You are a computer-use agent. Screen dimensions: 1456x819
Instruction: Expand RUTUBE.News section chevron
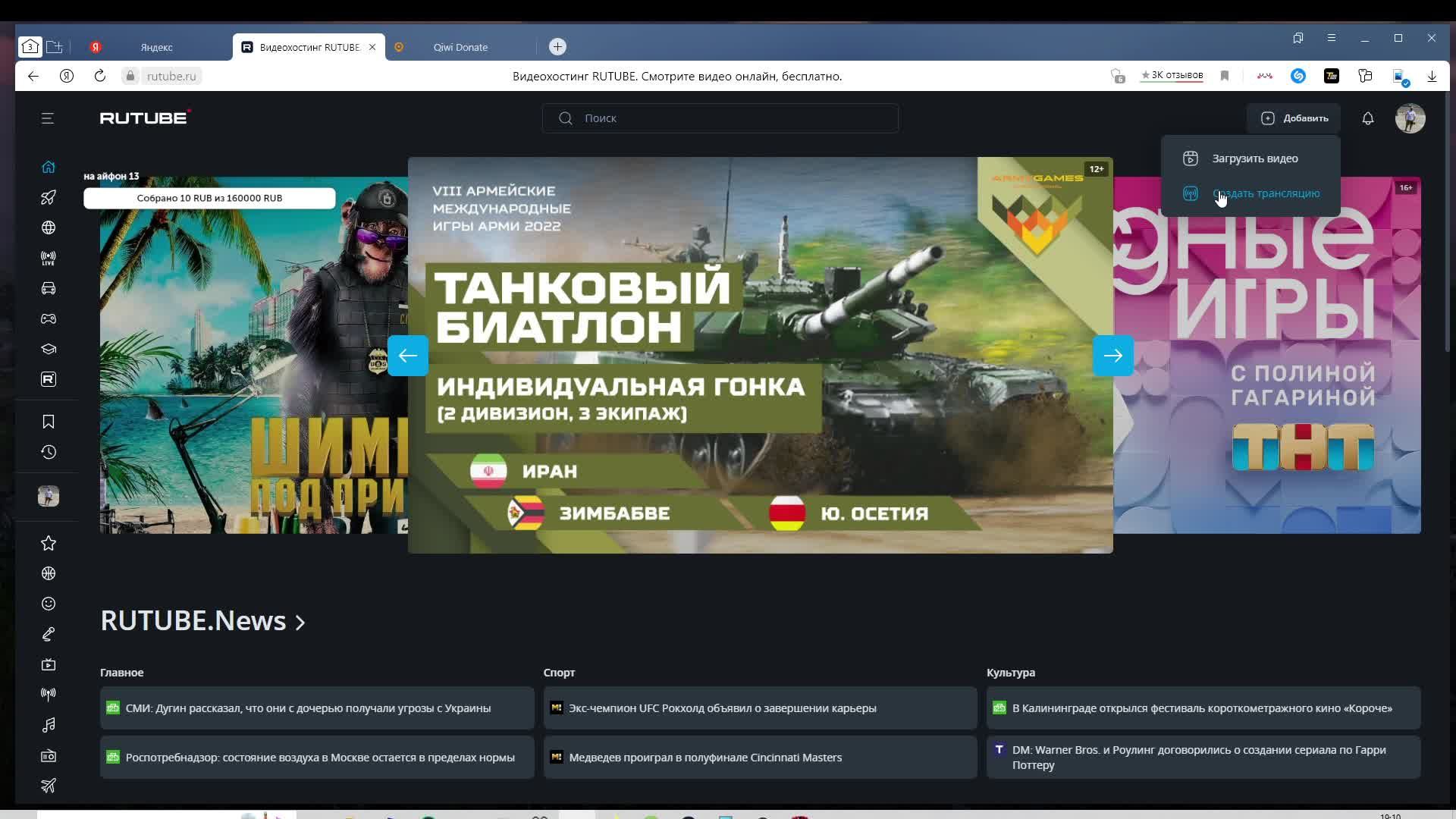coord(300,623)
